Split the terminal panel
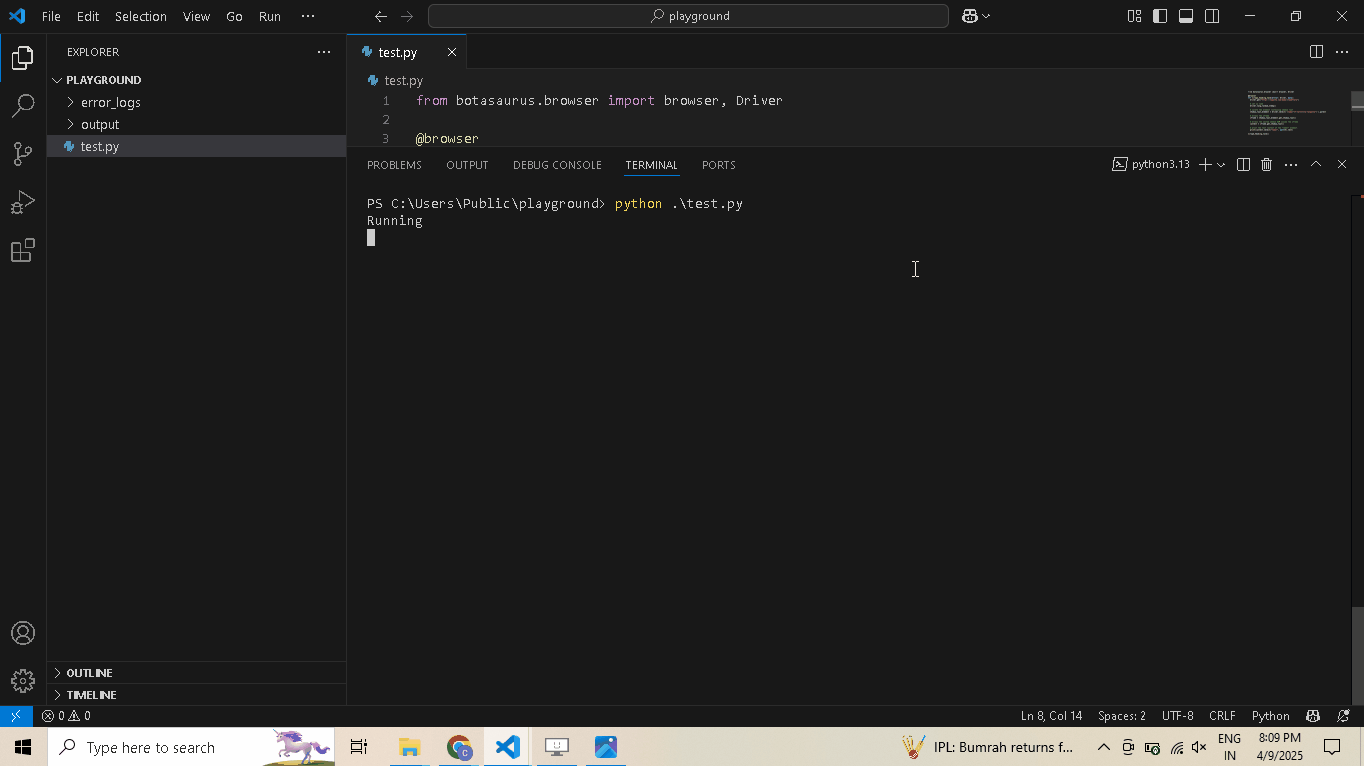 (x=1242, y=164)
